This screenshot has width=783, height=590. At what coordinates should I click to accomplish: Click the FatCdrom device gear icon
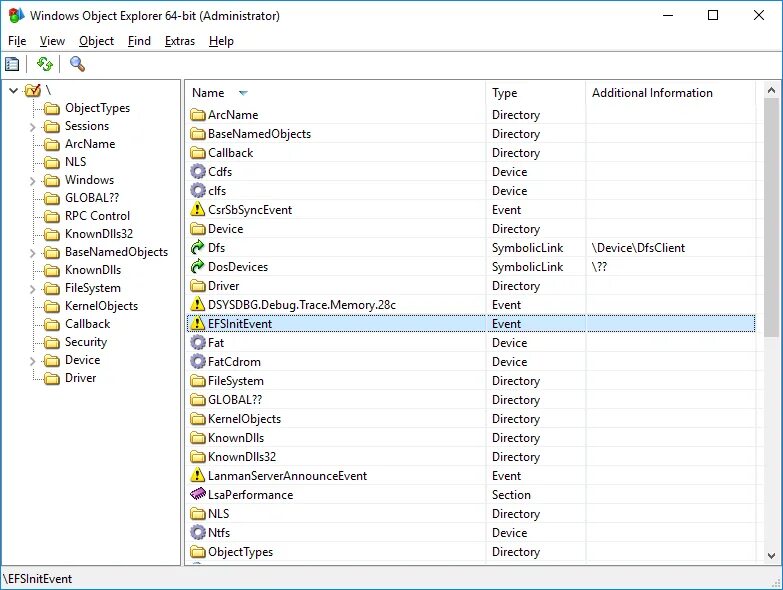pyautogui.click(x=198, y=361)
